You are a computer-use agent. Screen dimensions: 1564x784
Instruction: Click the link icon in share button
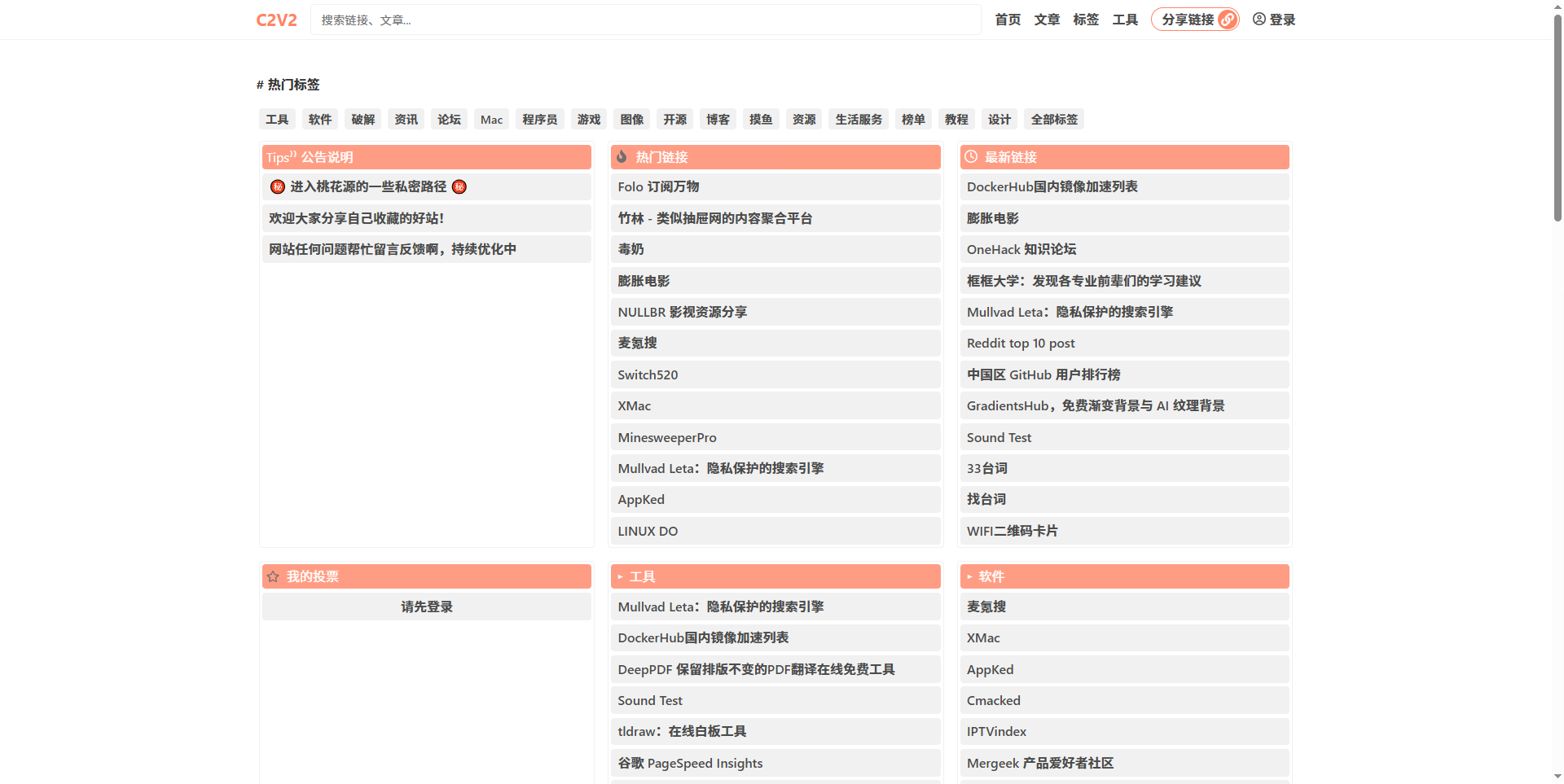click(1227, 20)
